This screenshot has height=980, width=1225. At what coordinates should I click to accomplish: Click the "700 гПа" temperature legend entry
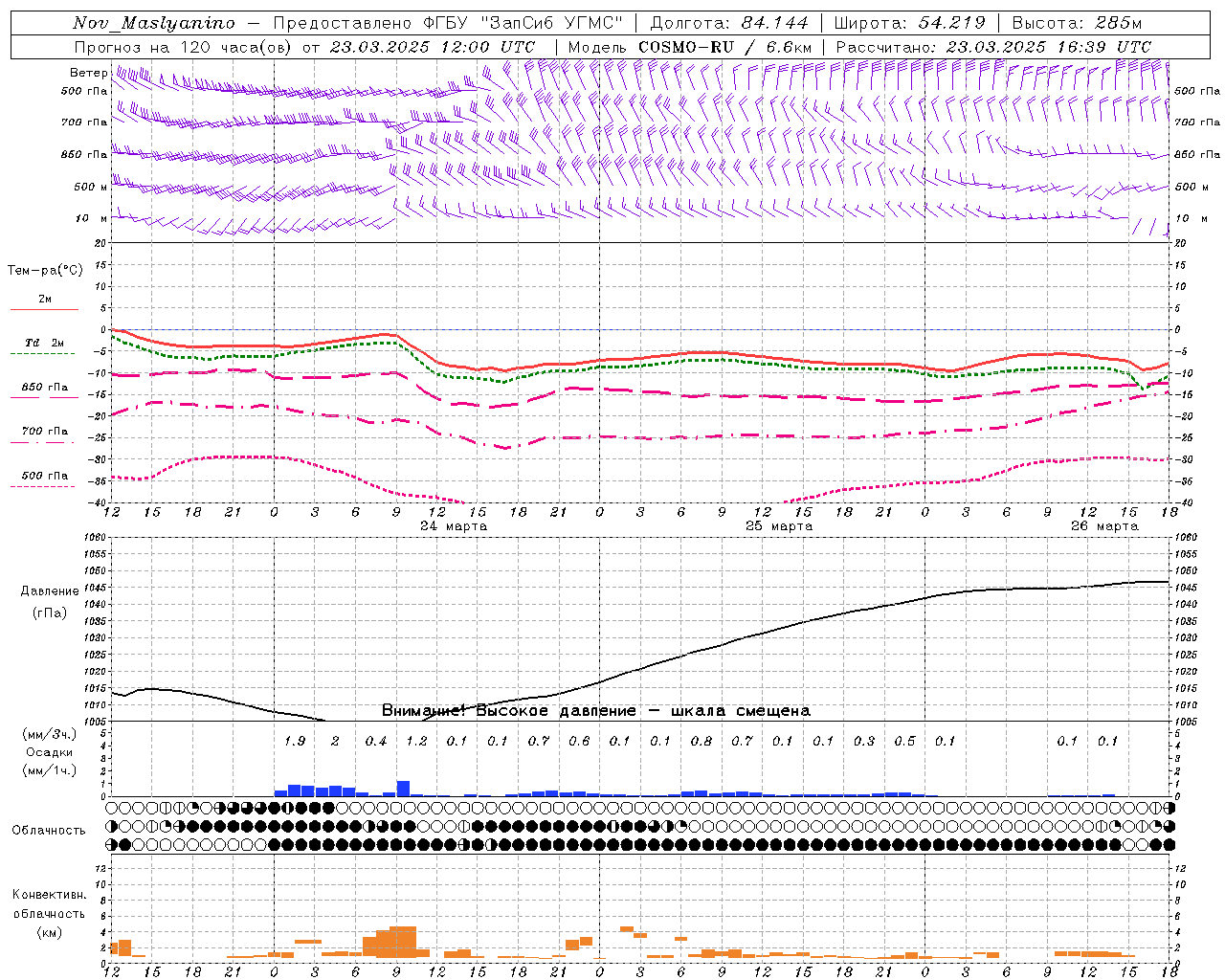(x=45, y=431)
